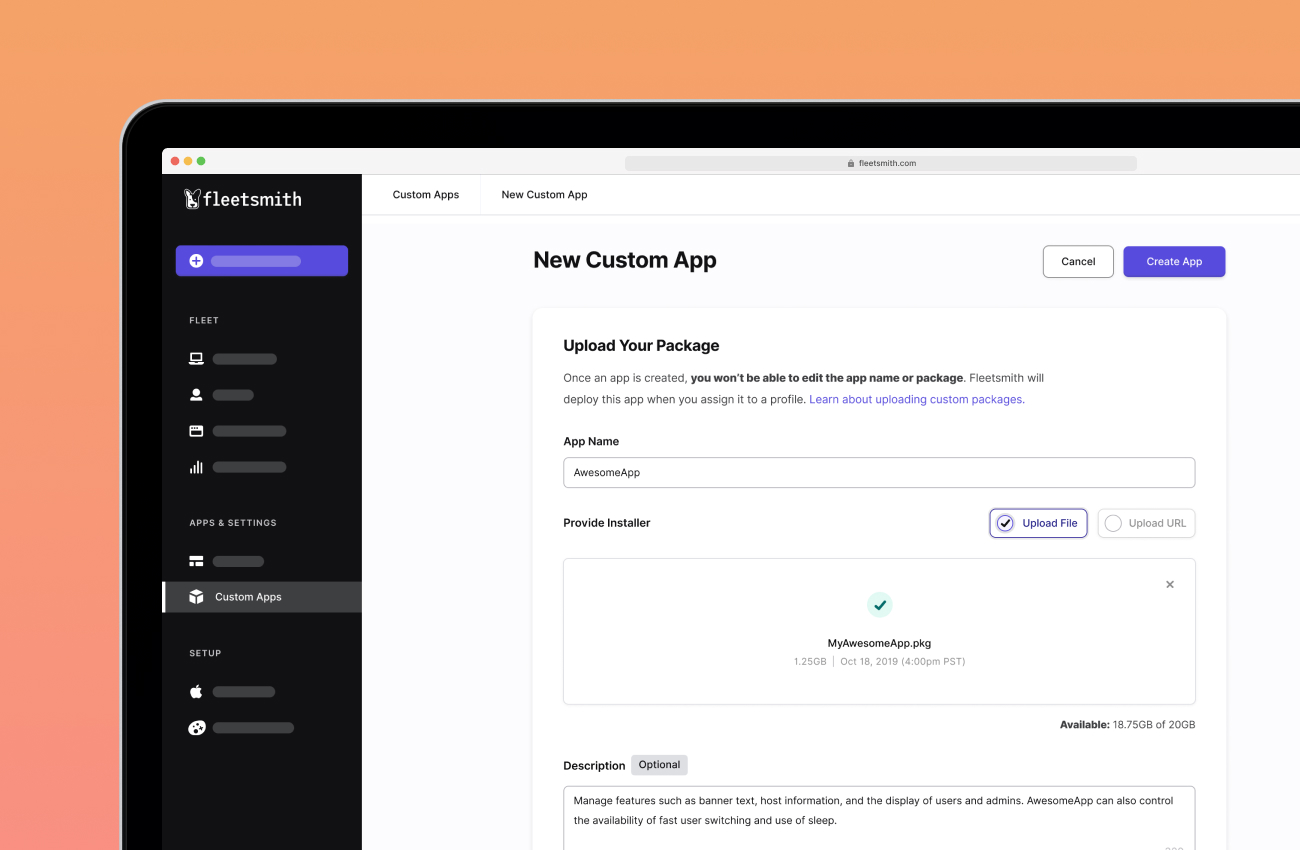Switch to the New Custom App tab
The height and width of the screenshot is (850, 1300).
(x=544, y=195)
